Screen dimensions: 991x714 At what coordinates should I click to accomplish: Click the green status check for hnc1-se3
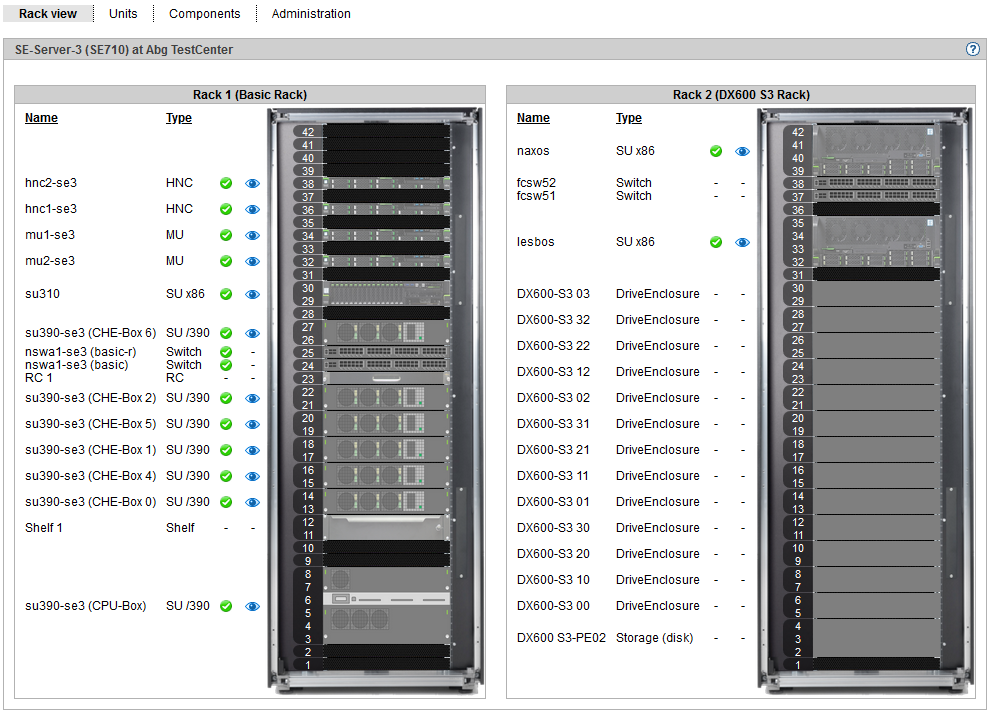click(x=226, y=209)
